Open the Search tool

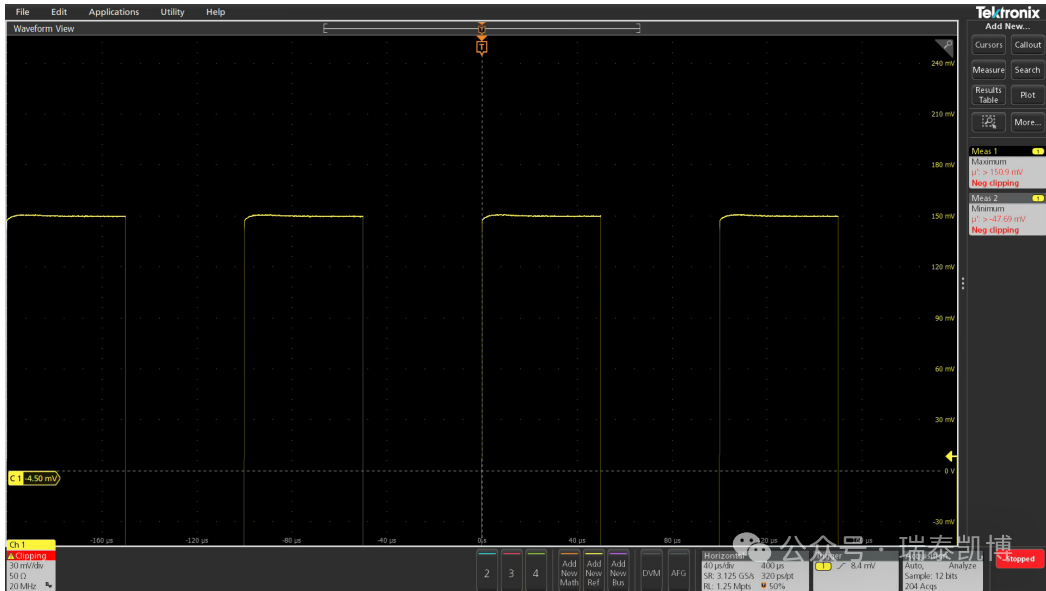tap(1027, 70)
